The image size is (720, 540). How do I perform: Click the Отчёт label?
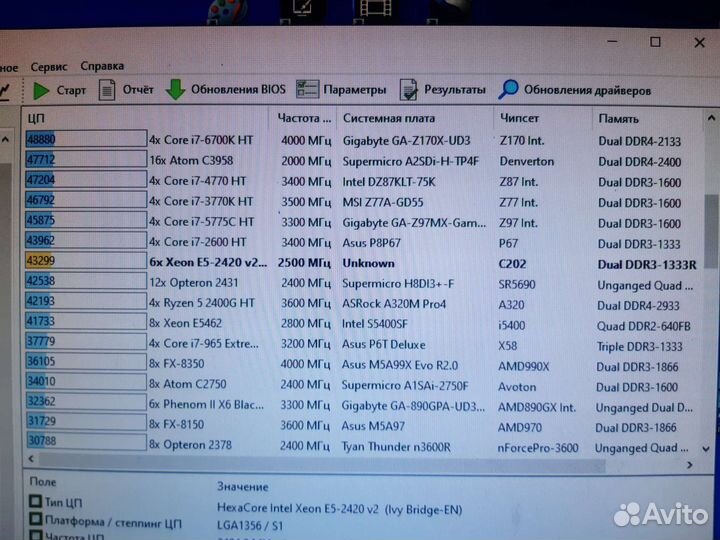coord(138,90)
